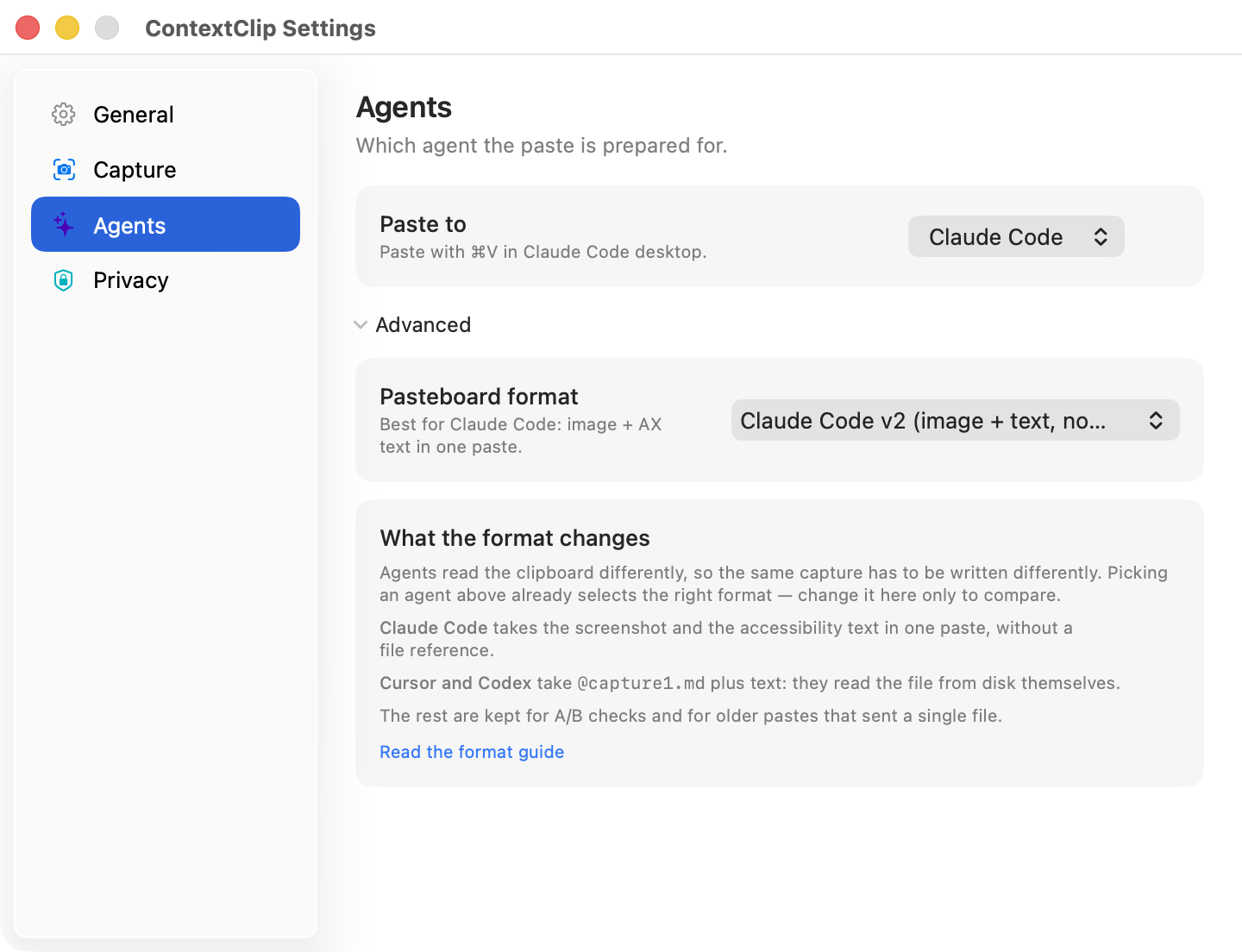Open the Paste to Claude Code dropdown
The width and height of the screenshot is (1242, 952).
point(1016,236)
